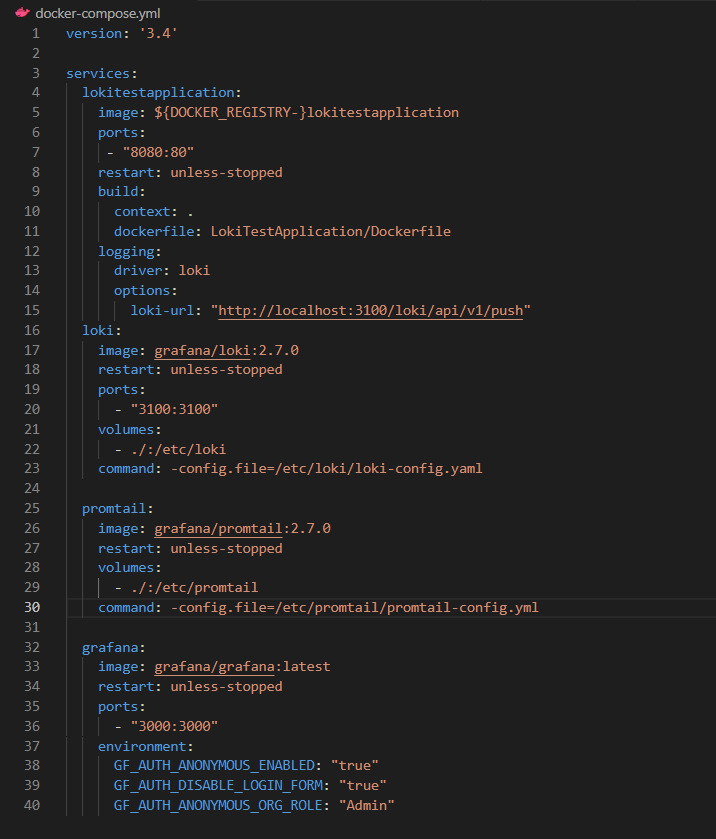Viewport: 716px width, 839px height.
Task: Click the 'build:' key
Action: click(x=121, y=192)
